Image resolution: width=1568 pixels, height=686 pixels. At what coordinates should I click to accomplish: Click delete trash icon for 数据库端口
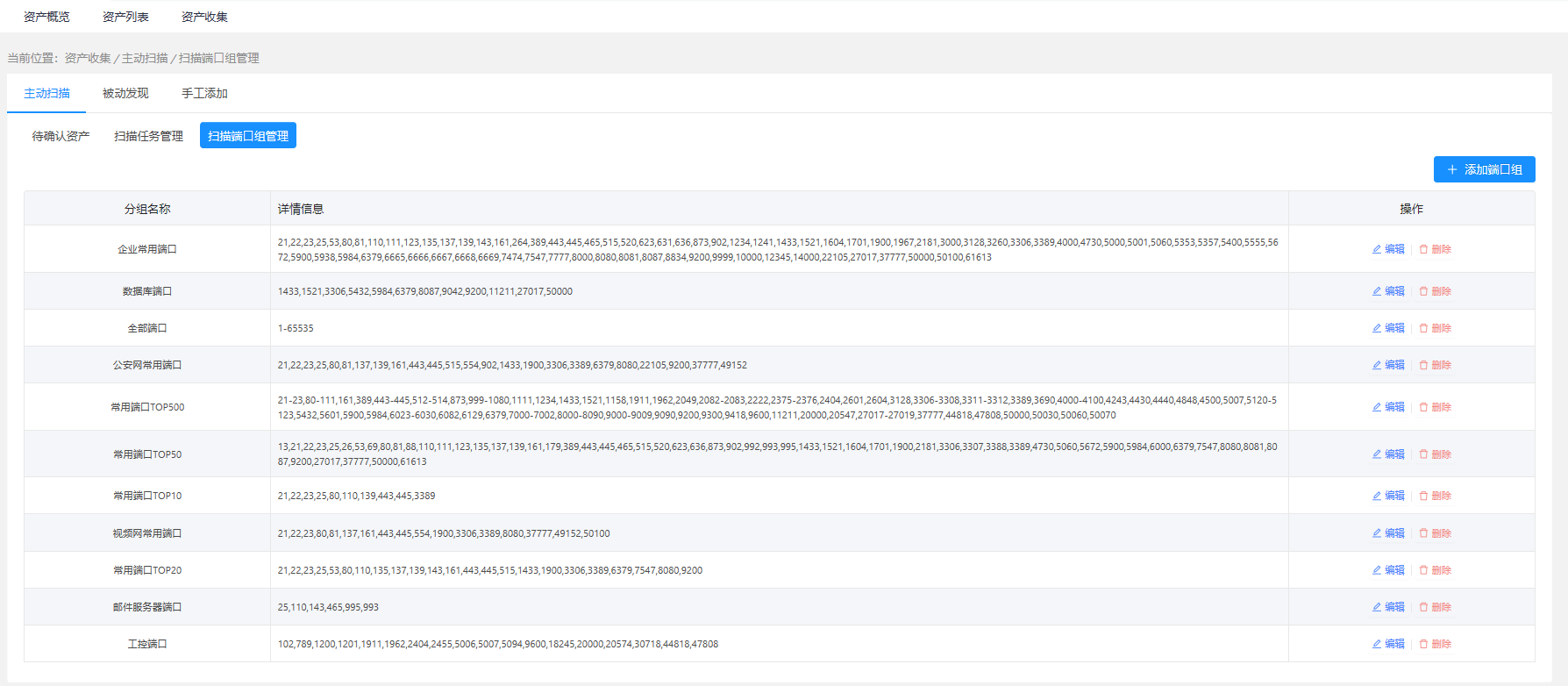[x=1423, y=291]
